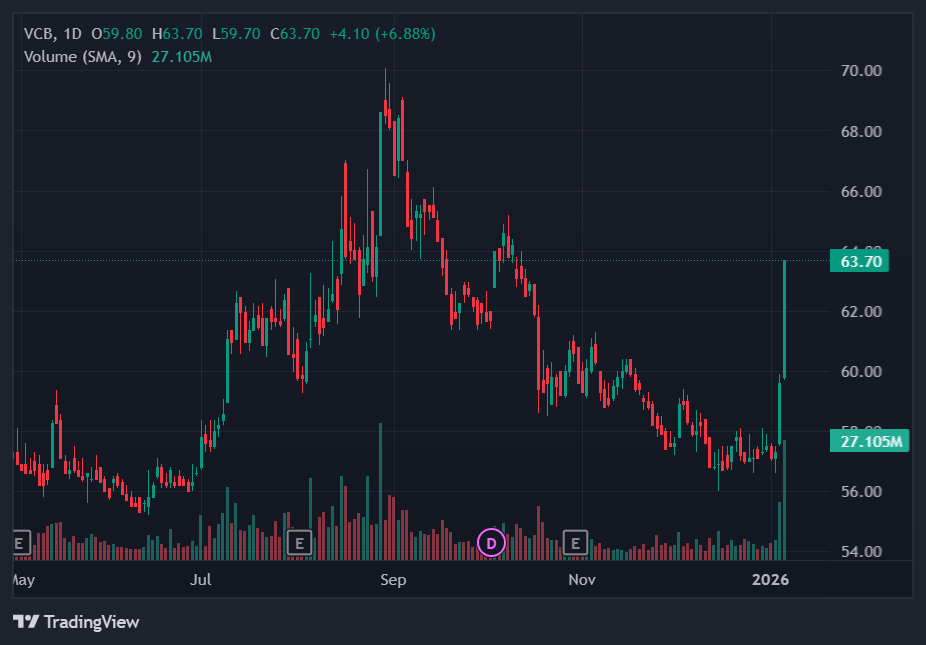
Task: Click the TradingView logo
Action: coord(76,622)
